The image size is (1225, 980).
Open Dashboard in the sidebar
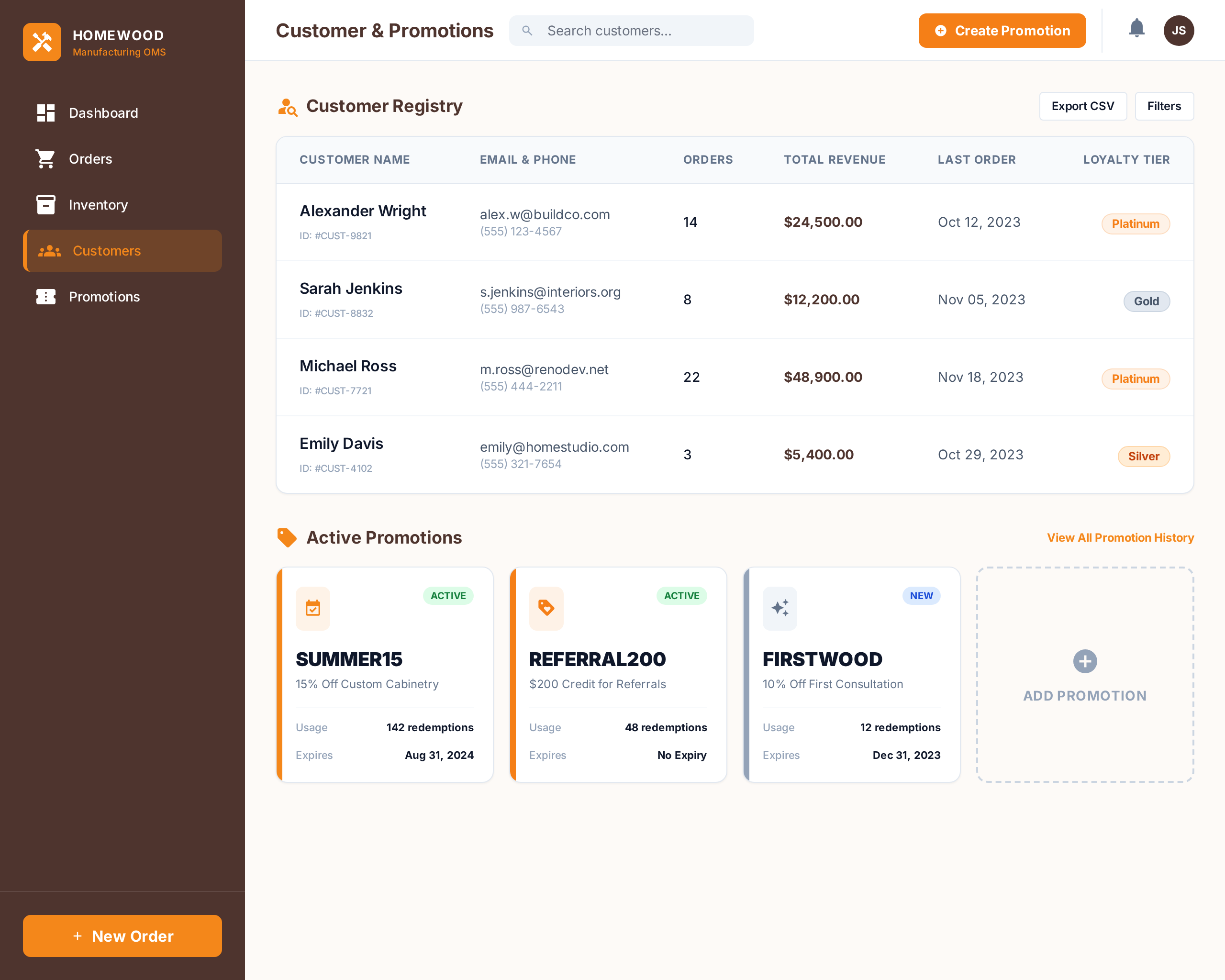[103, 113]
